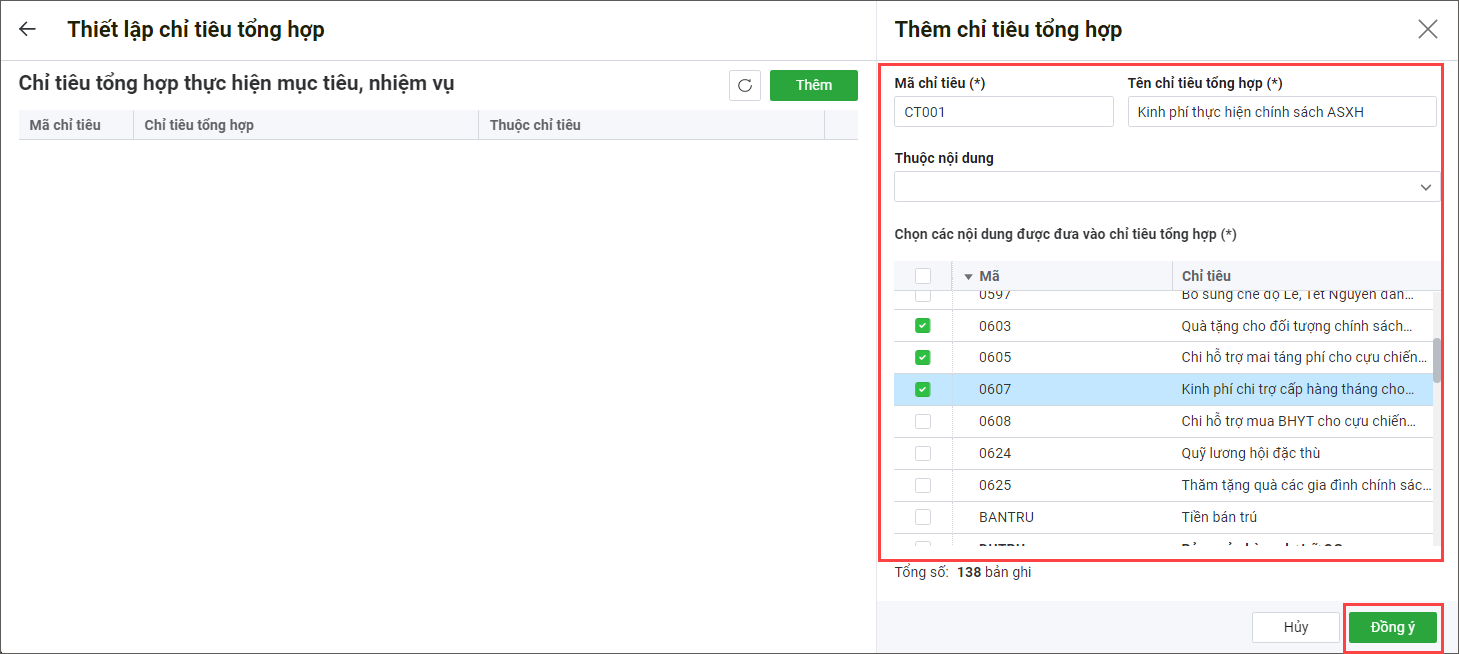Click the Thêm button
The image size is (1459, 654).
[813, 86]
